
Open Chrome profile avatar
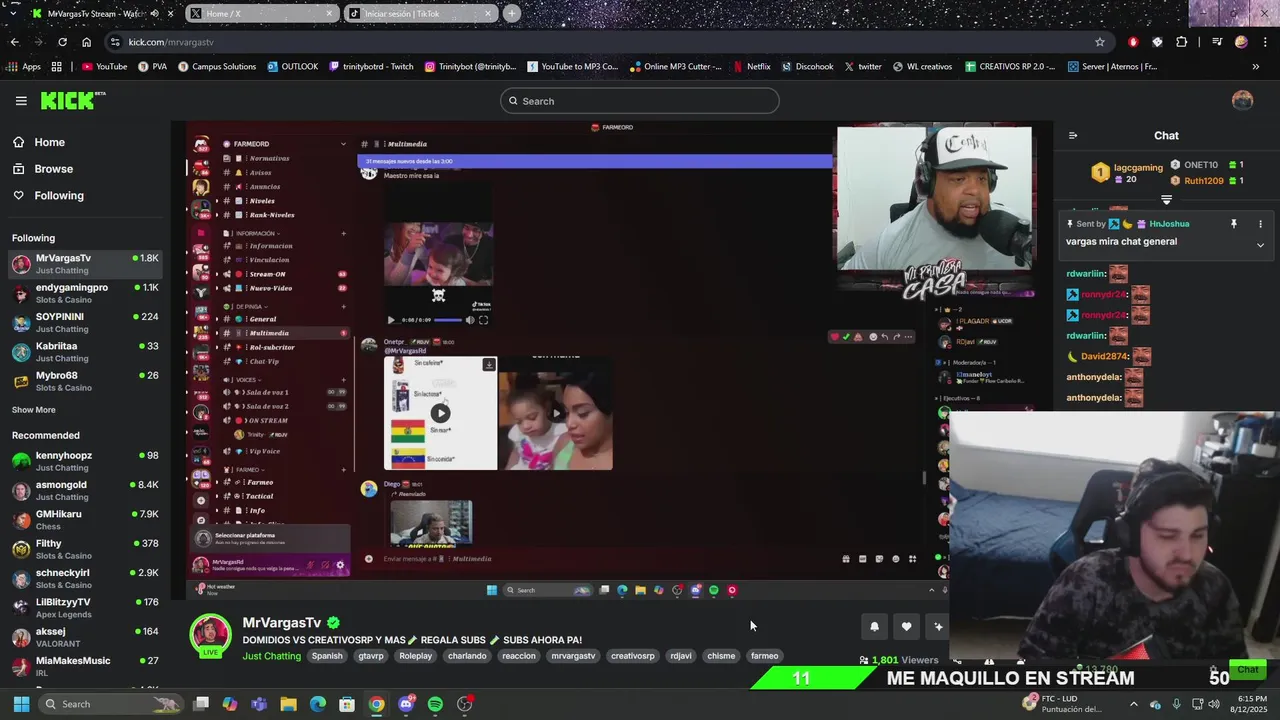(x=1241, y=42)
